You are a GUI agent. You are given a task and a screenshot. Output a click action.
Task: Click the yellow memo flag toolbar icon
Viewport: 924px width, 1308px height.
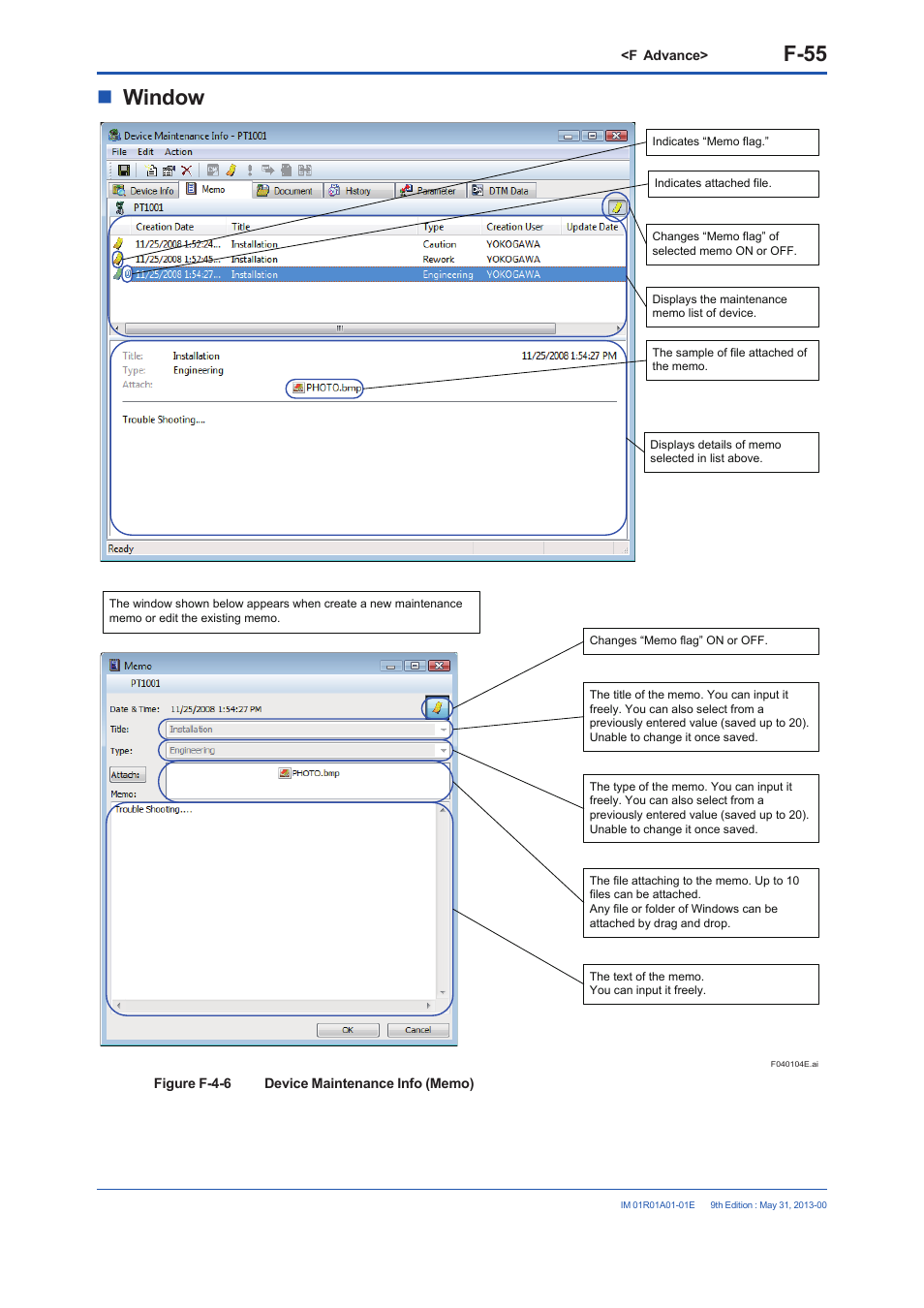coord(231,171)
